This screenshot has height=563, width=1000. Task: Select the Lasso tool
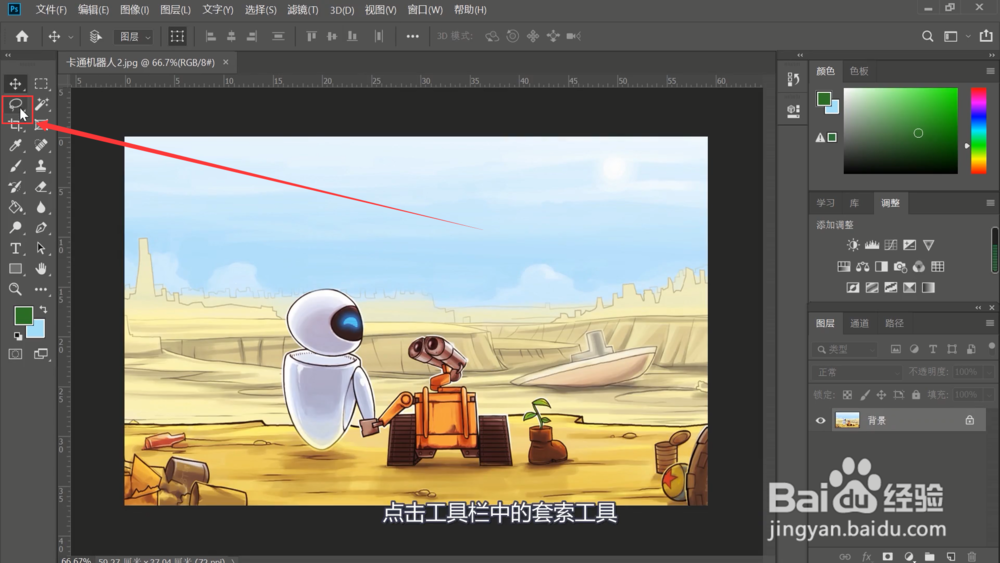pos(15,104)
